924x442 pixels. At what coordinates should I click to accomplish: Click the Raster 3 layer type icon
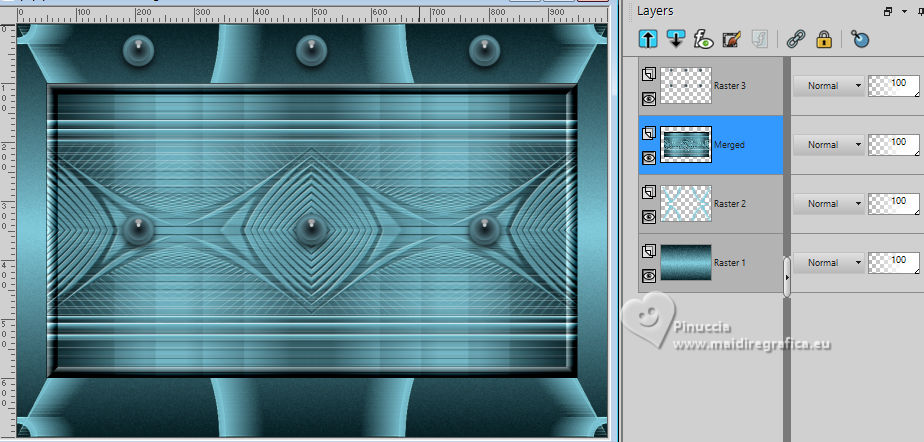649,74
